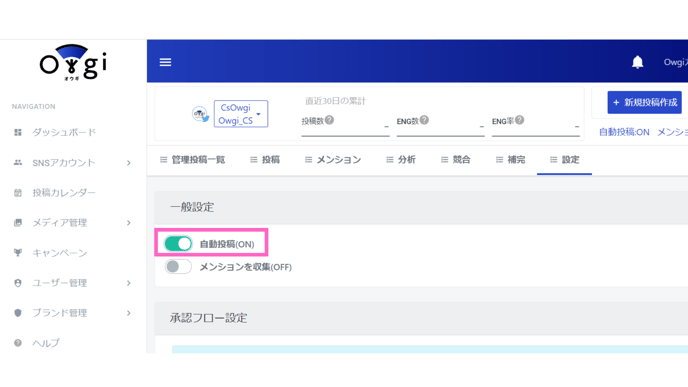Screen dimensions: 688x387
Task: Click the 直近30日の累計 label
Action: click(335, 101)
